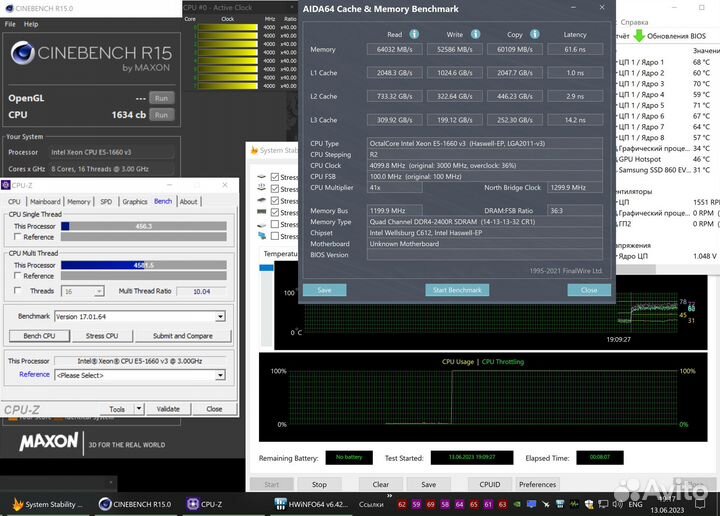The width and height of the screenshot is (720, 516).
Task: Switch to the Memory tab in CPU-Z
Action: pos(79,202)
